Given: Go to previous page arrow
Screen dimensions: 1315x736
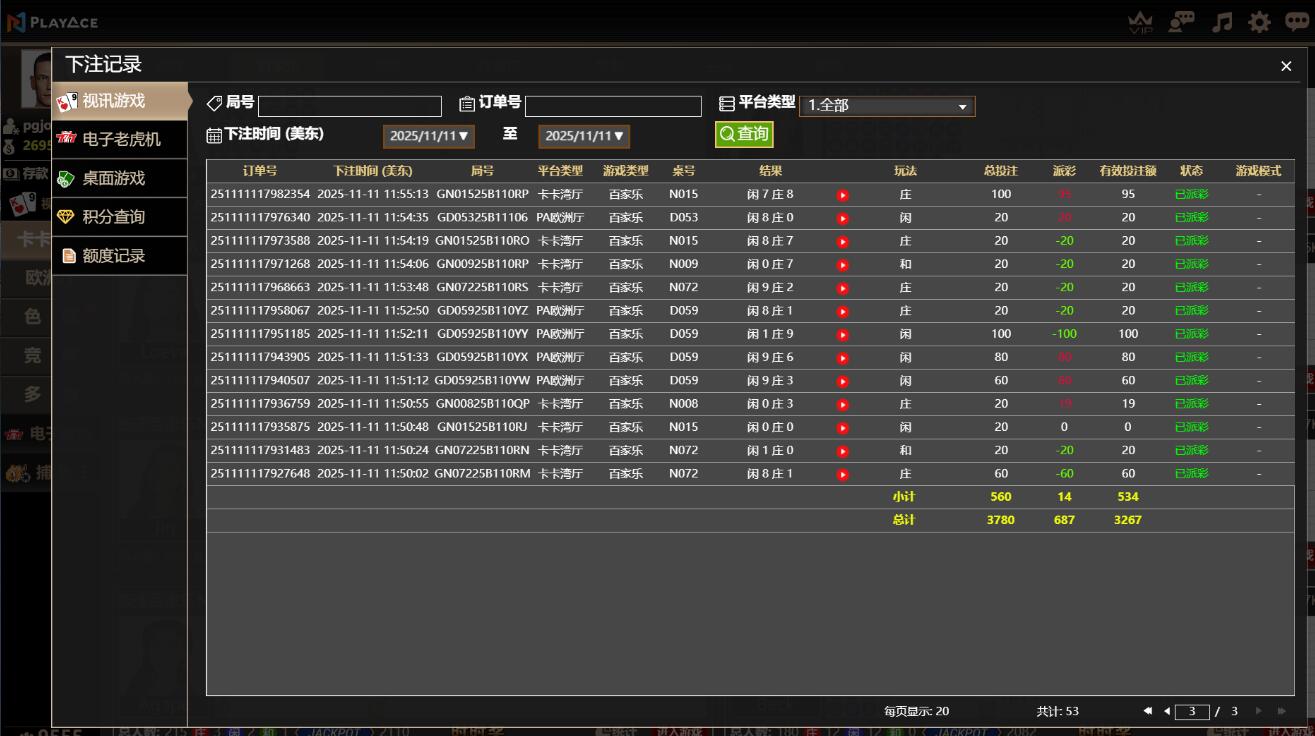Looking at the screenshot, I should 1166,711.
